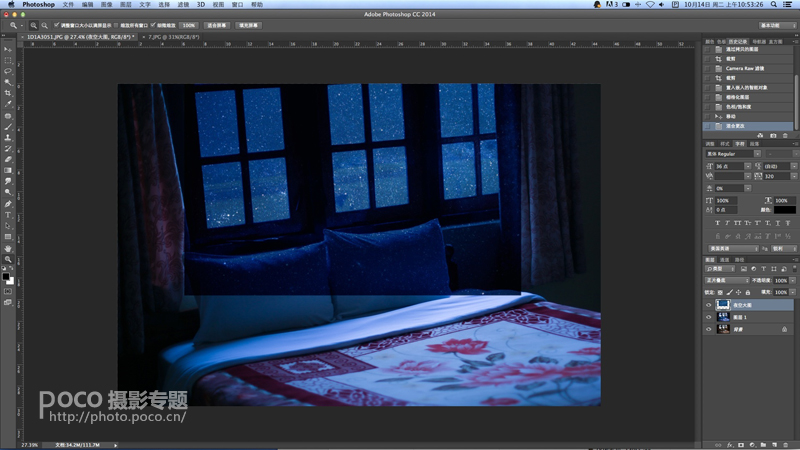Create new snapshot camera icon in History

(x=773, y=135)
